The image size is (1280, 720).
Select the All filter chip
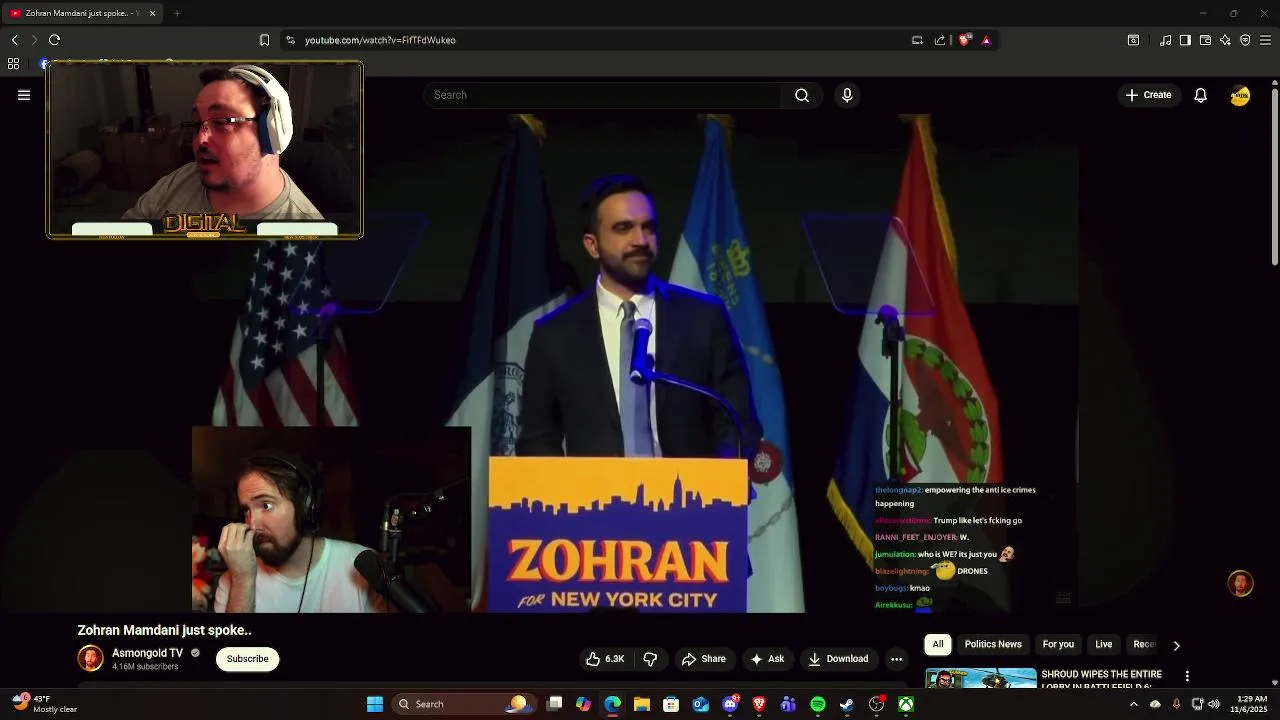click(x=938, y=644)
